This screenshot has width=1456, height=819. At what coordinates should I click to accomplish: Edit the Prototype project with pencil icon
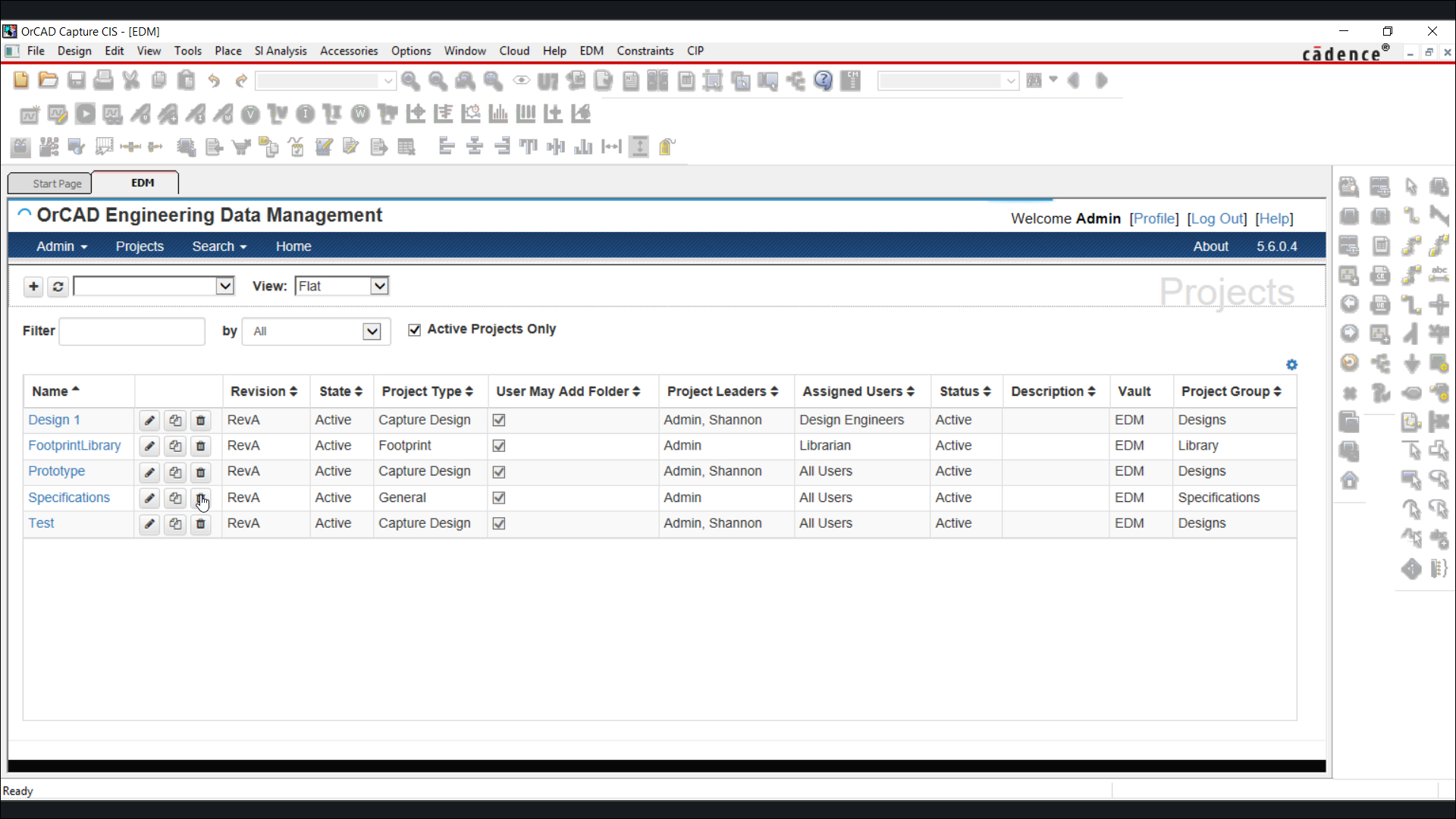click(x=149, y=472)
